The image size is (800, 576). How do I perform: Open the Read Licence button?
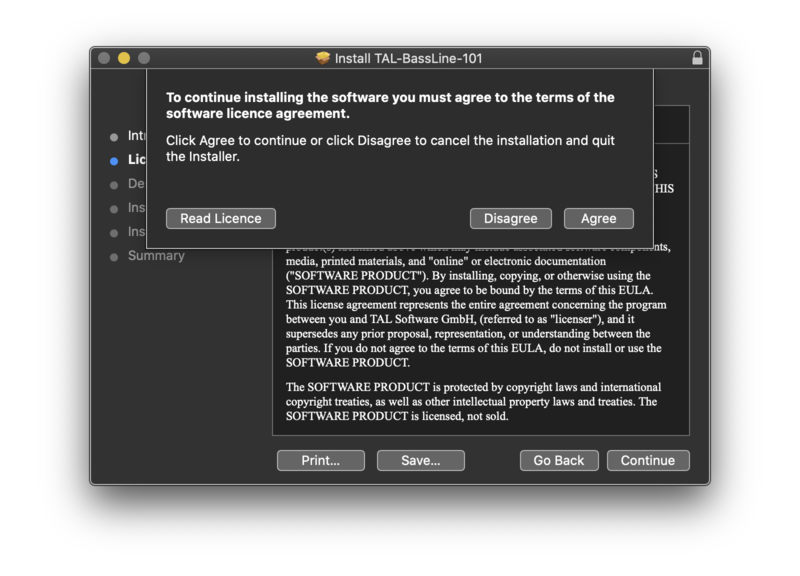point(220,218)
